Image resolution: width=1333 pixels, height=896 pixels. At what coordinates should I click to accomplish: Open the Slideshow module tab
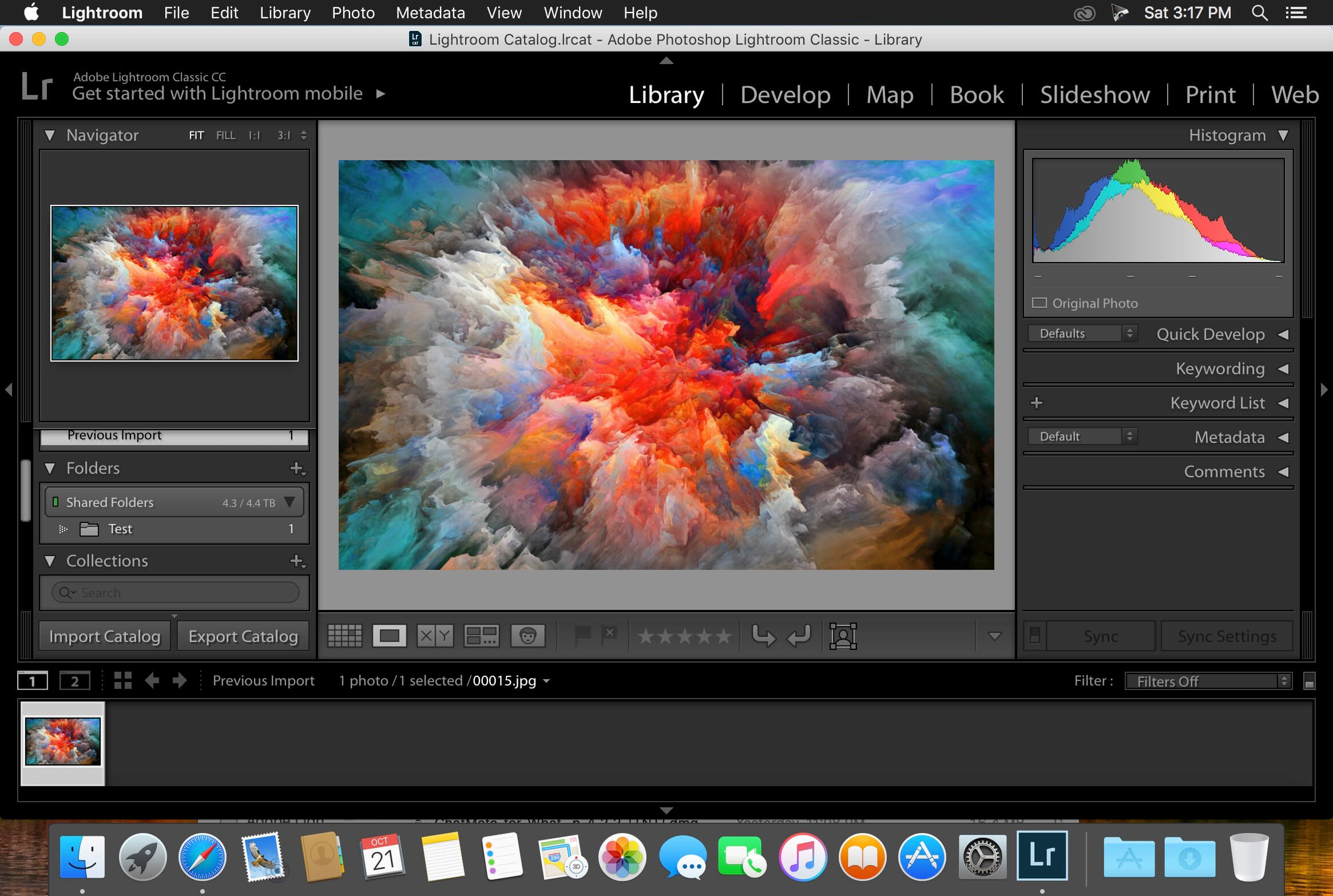pos(1095,94)
